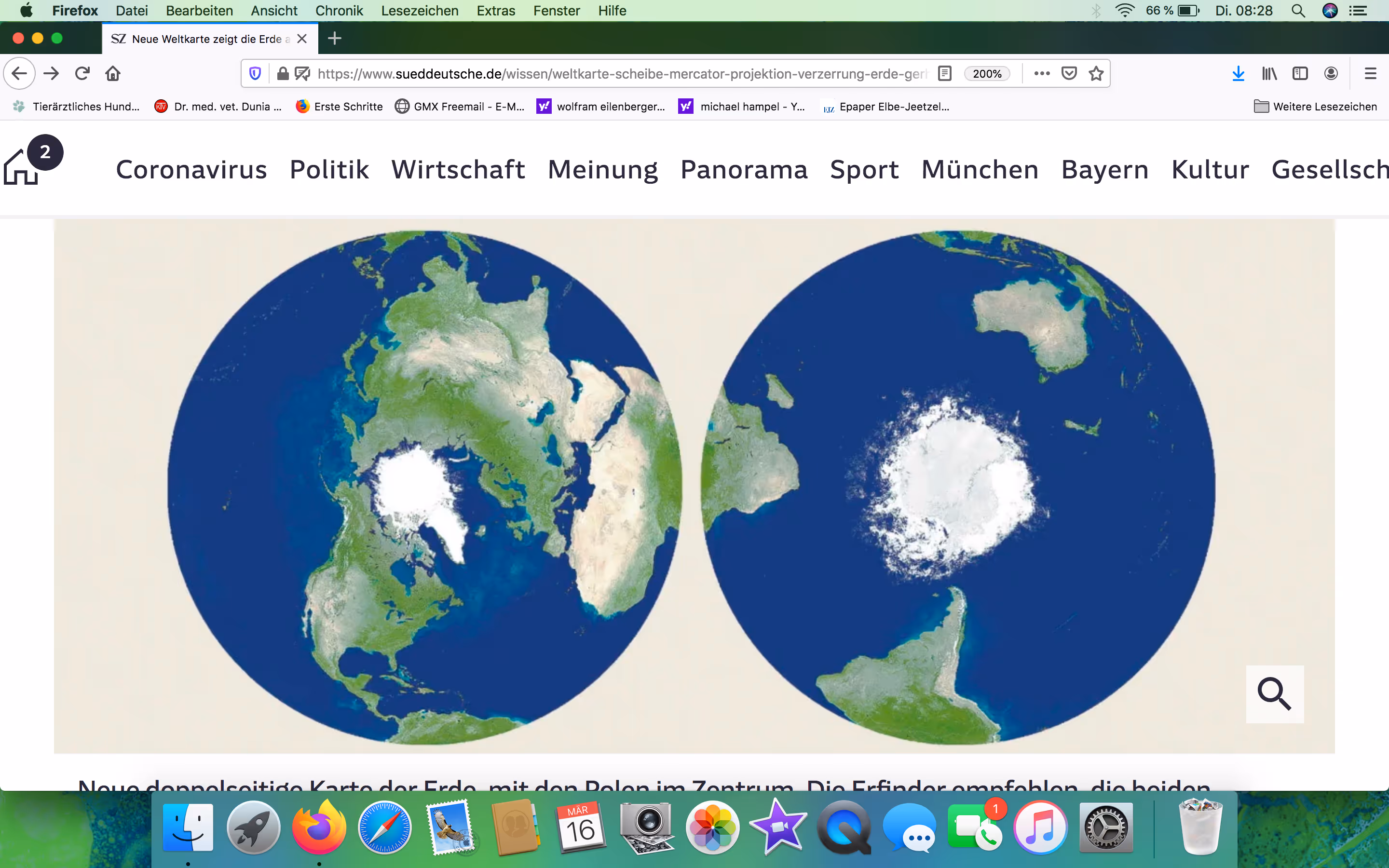Image resolution: width=1389 pixels, height=868 pixels.
Task: Open the tracking protection shield icon
Action: pos(256,73)
